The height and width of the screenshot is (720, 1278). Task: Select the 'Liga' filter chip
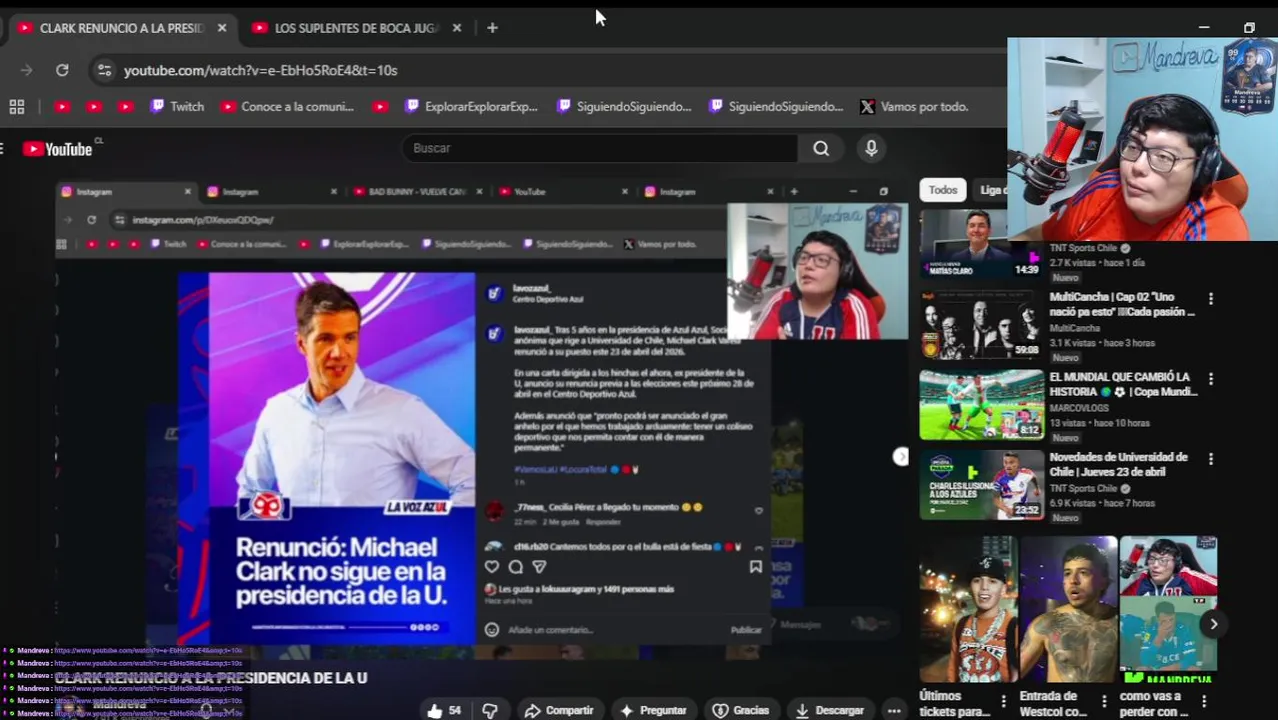tap(992, 190)
